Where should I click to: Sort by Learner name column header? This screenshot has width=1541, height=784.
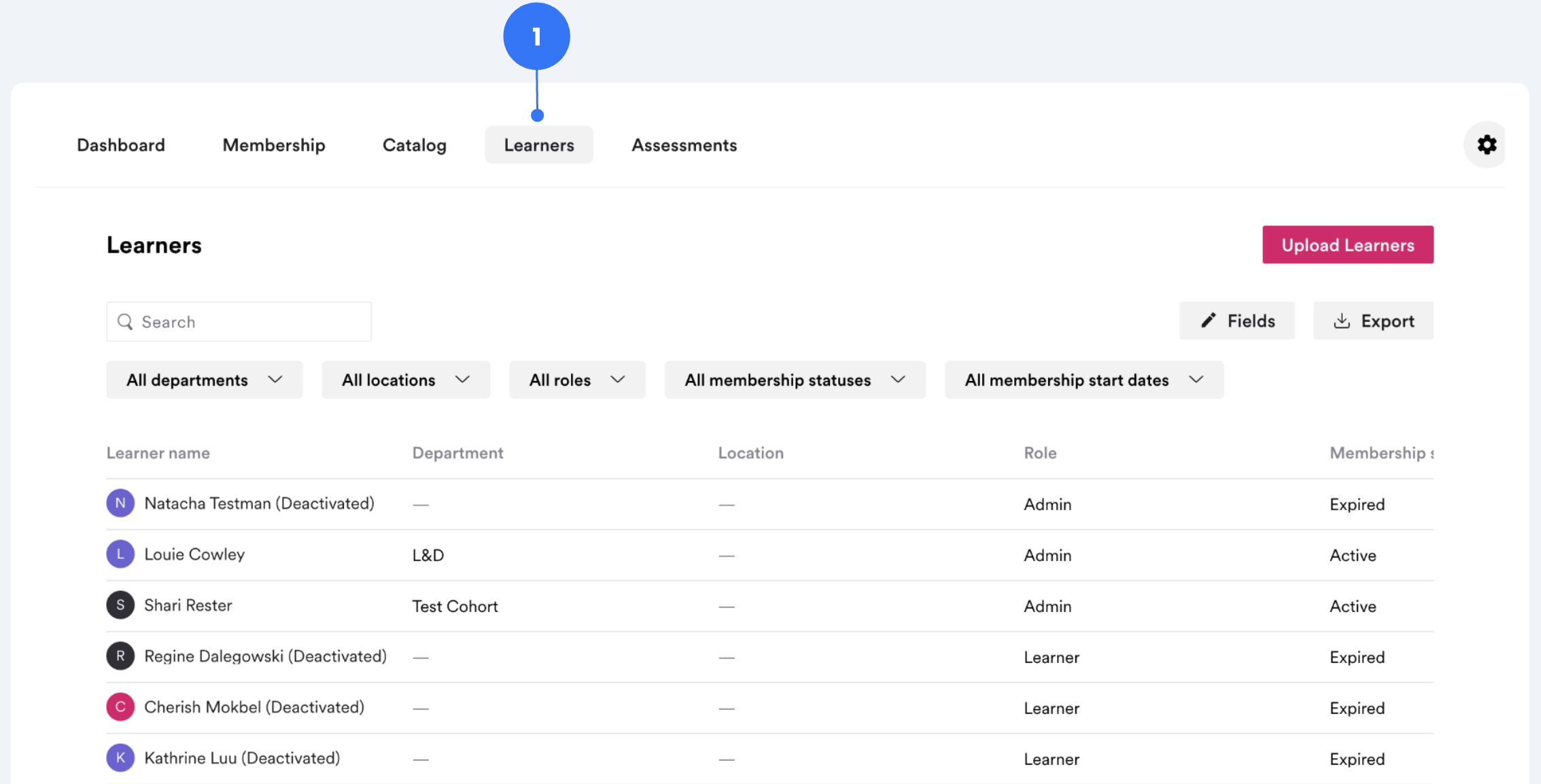[158, 453]
